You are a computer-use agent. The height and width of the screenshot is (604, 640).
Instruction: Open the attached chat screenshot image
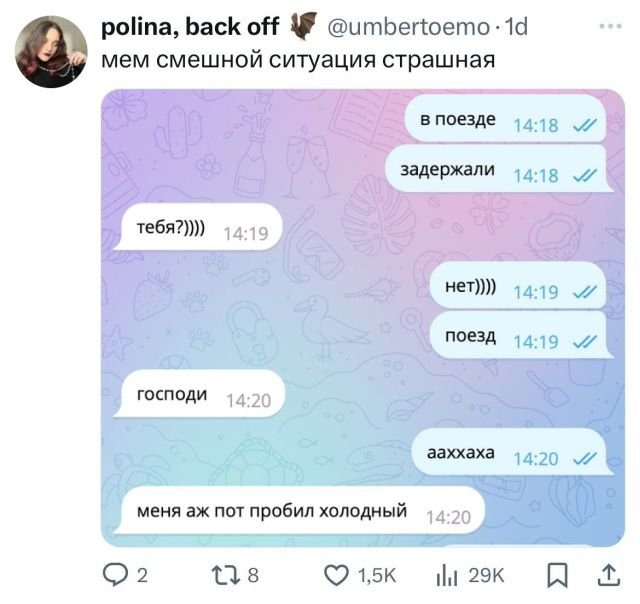pyautogui.click(x=362, y=318)
